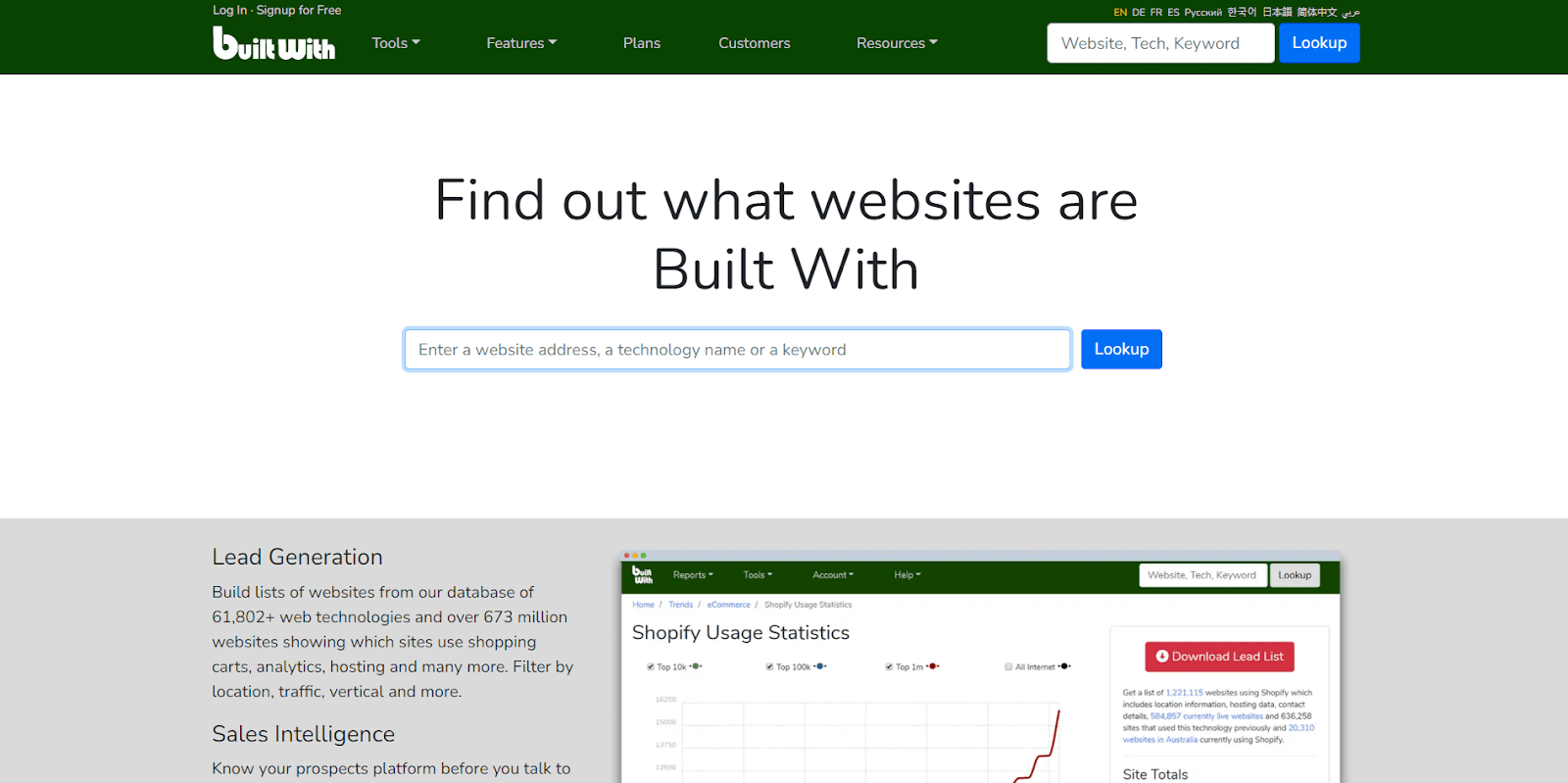This screenshot has width=1568, height=783.
Task: Switch language to Chinese 简体中文
Action: [1317, 13]
